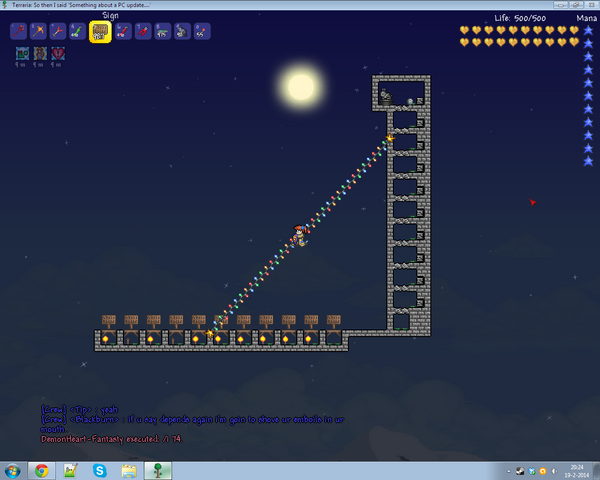Click the volume speaker tray icon
Screen dimensions: 600x480
(554, 471)
